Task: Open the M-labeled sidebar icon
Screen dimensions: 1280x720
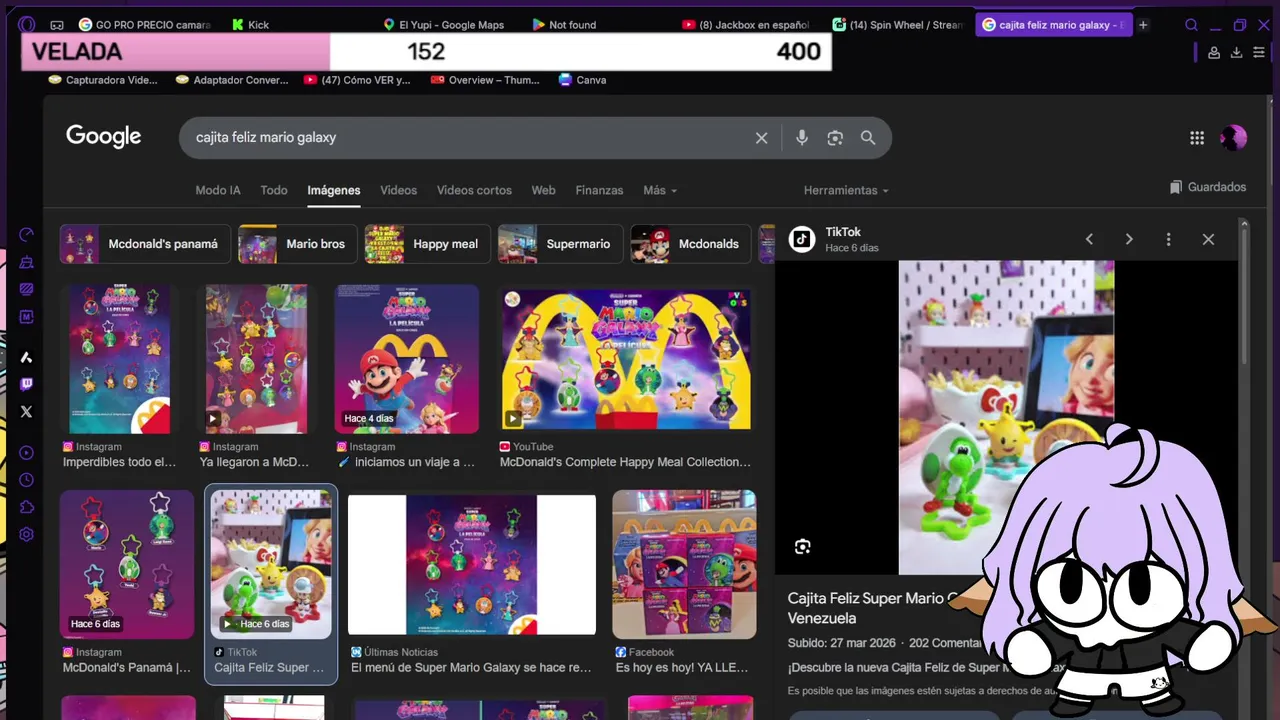Action: pyautogui.click(x=27, y=317)
